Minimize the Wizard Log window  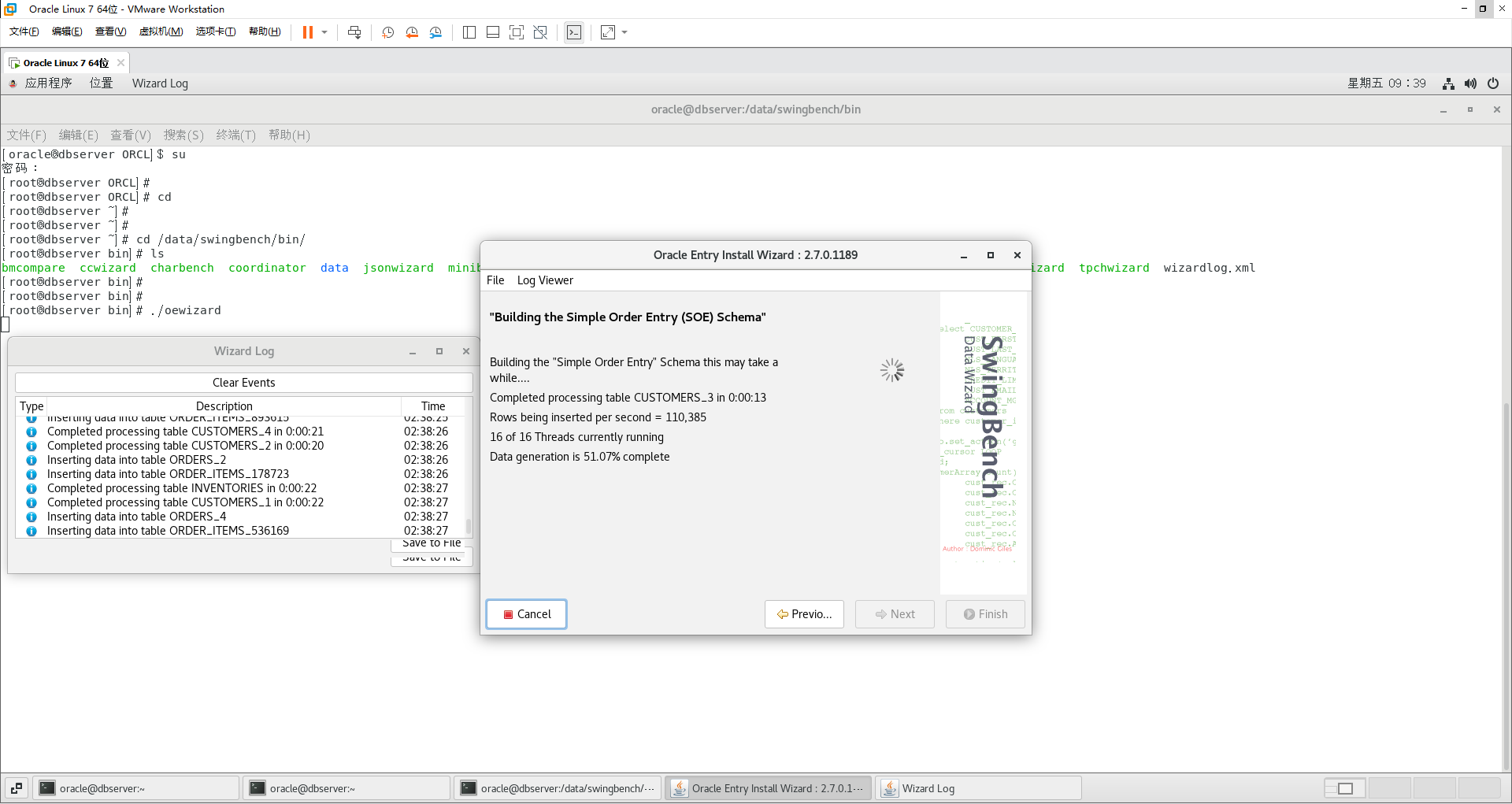pos(413,351)
